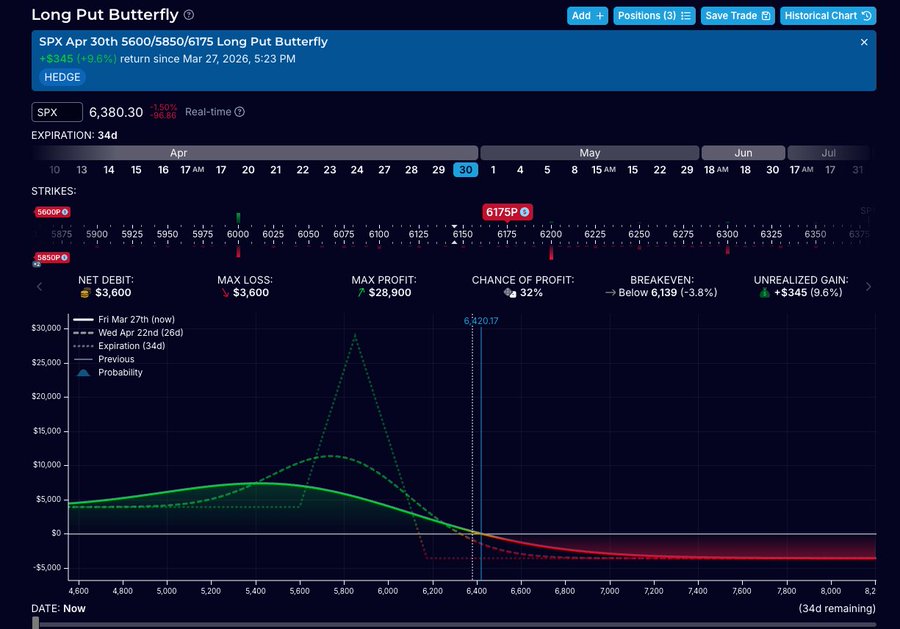Click the Chance of Profit dice icon
900x629 pixels.
pyautogui.click(x=510, y=293)
